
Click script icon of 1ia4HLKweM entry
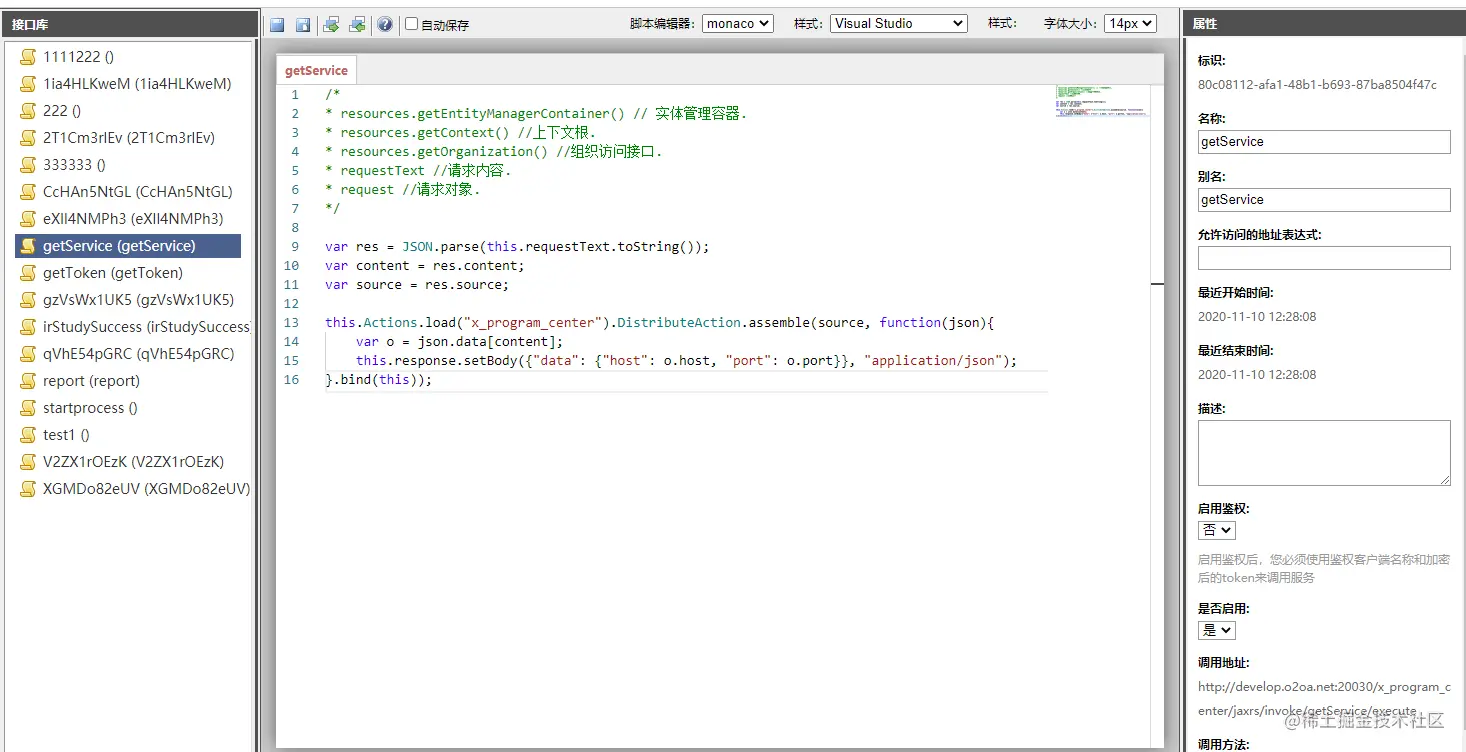tap(28, 84)
